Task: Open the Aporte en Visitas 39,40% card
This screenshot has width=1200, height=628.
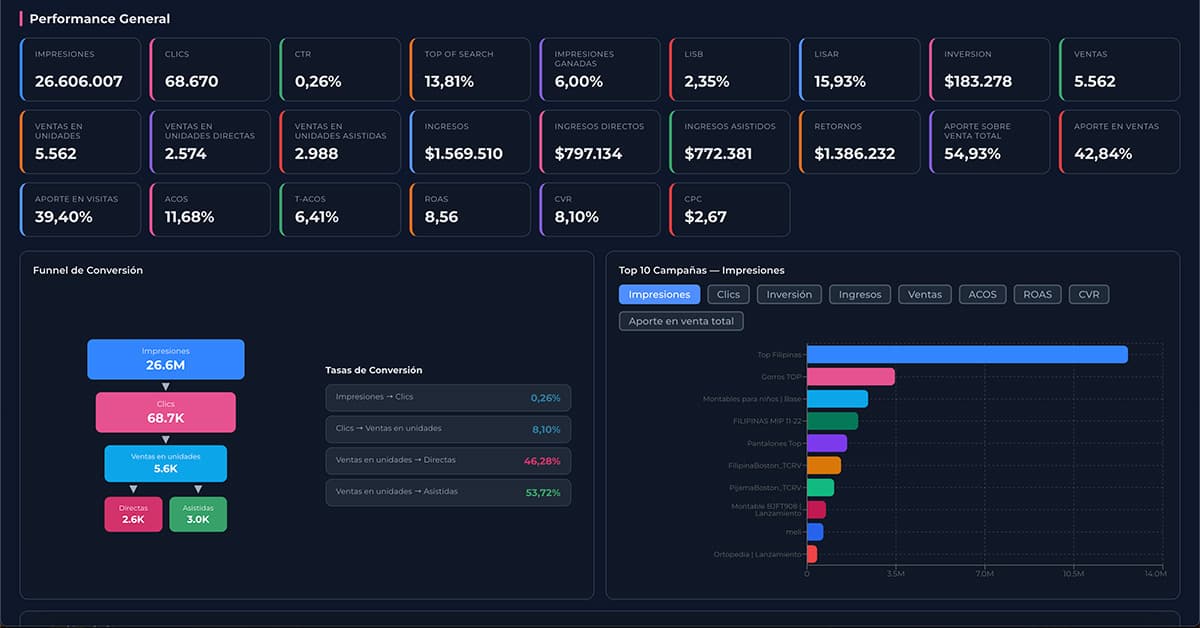Action: coord(80,210)
